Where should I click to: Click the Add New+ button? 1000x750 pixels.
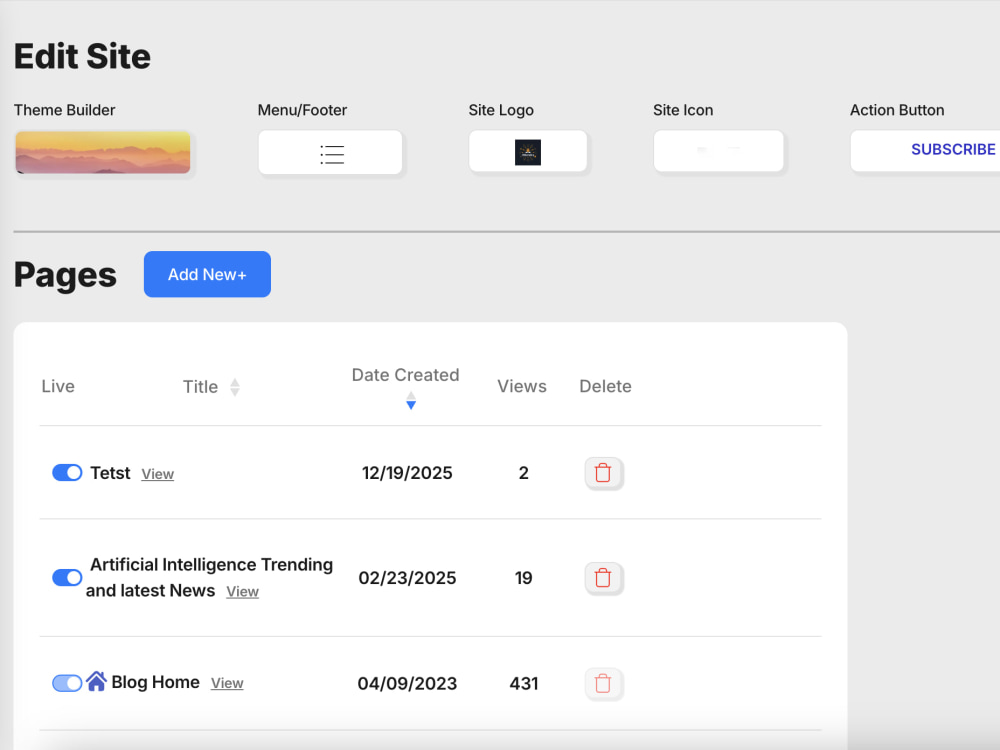(x=207, y=274)
